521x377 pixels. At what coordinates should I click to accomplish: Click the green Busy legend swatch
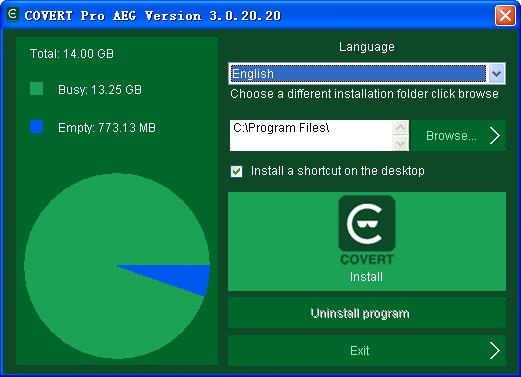click(x=36, y=89)
